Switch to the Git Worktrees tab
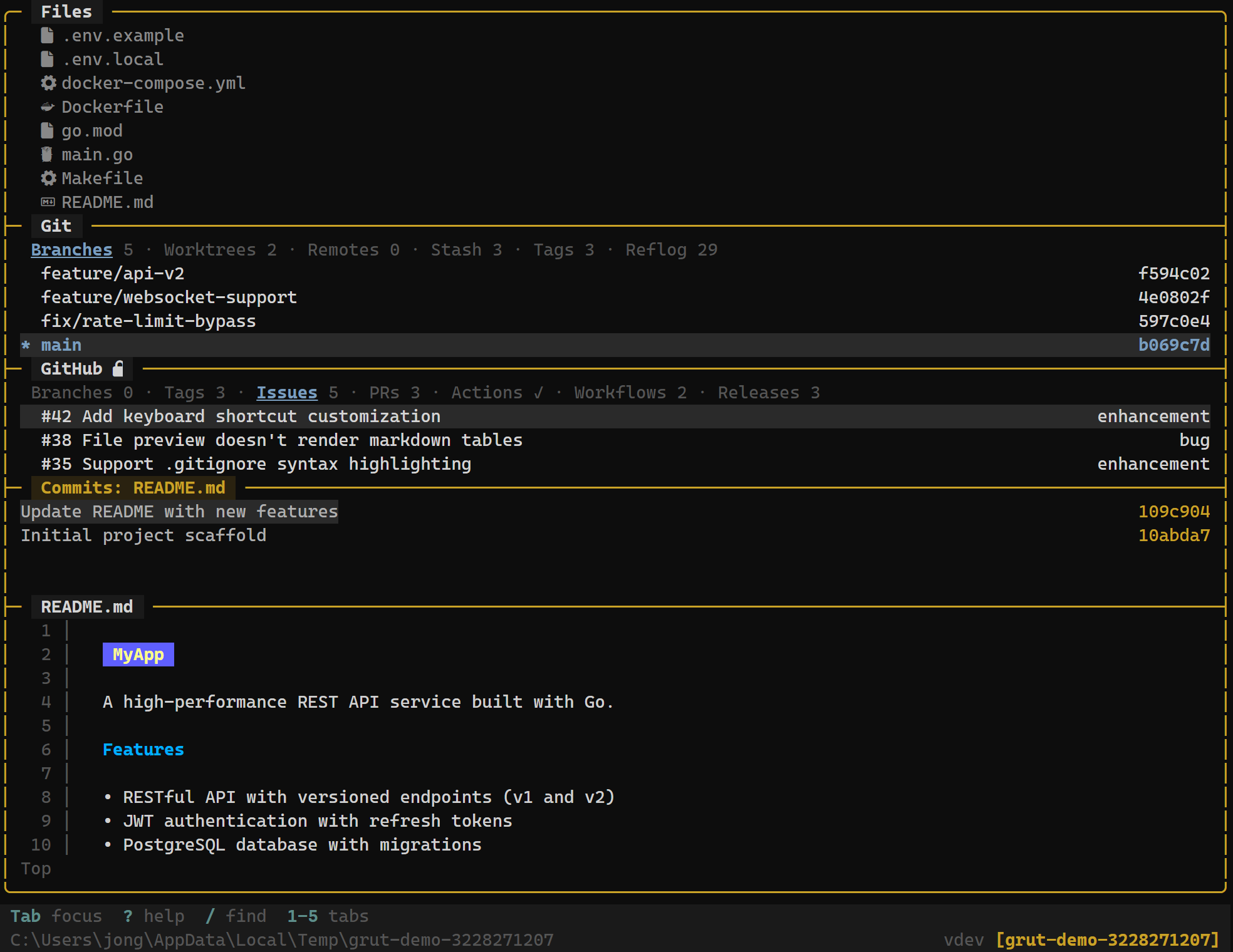 (x=221, y=250)
